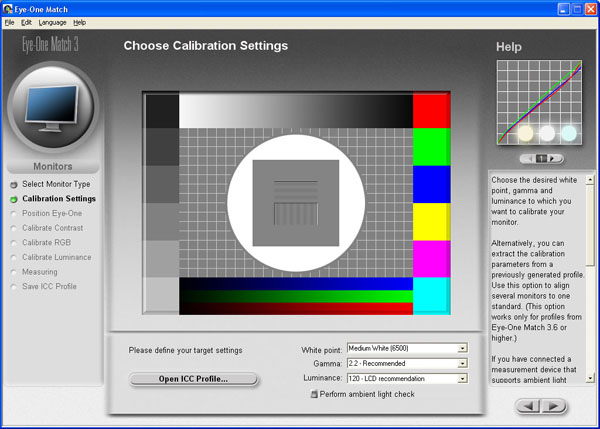Click 'Please define your target settings' text

(185, 350)
